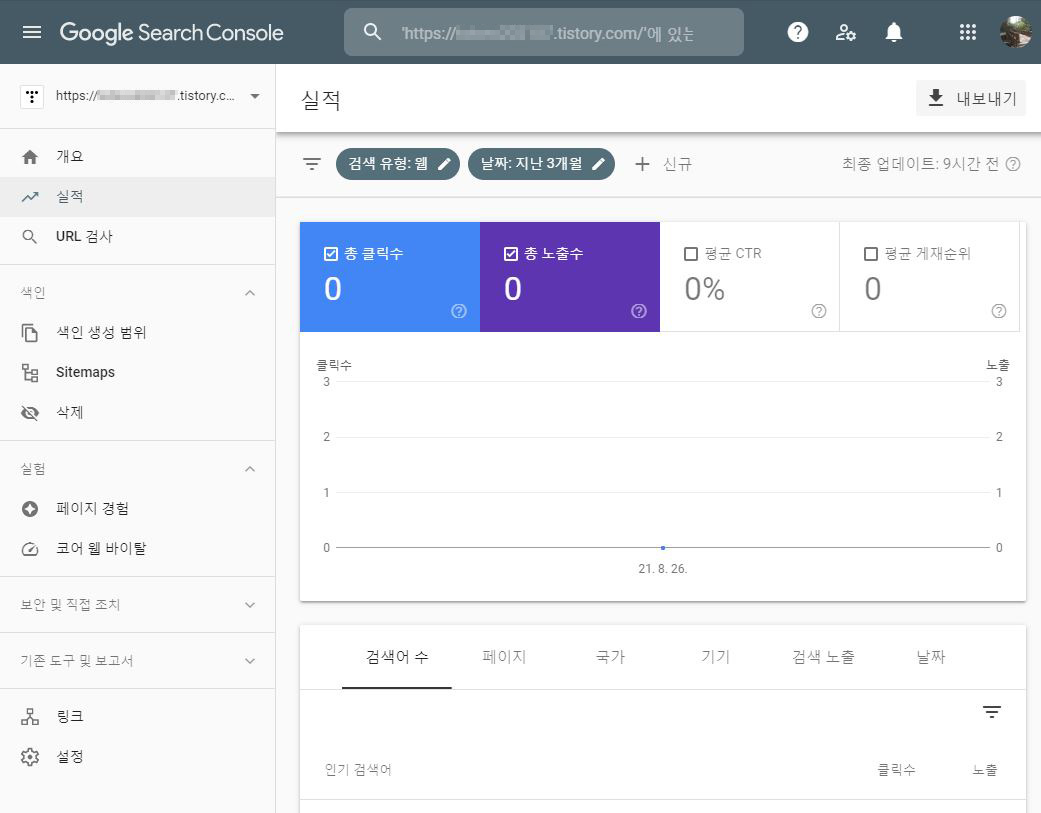Switch to the 기기 tab

716,657
